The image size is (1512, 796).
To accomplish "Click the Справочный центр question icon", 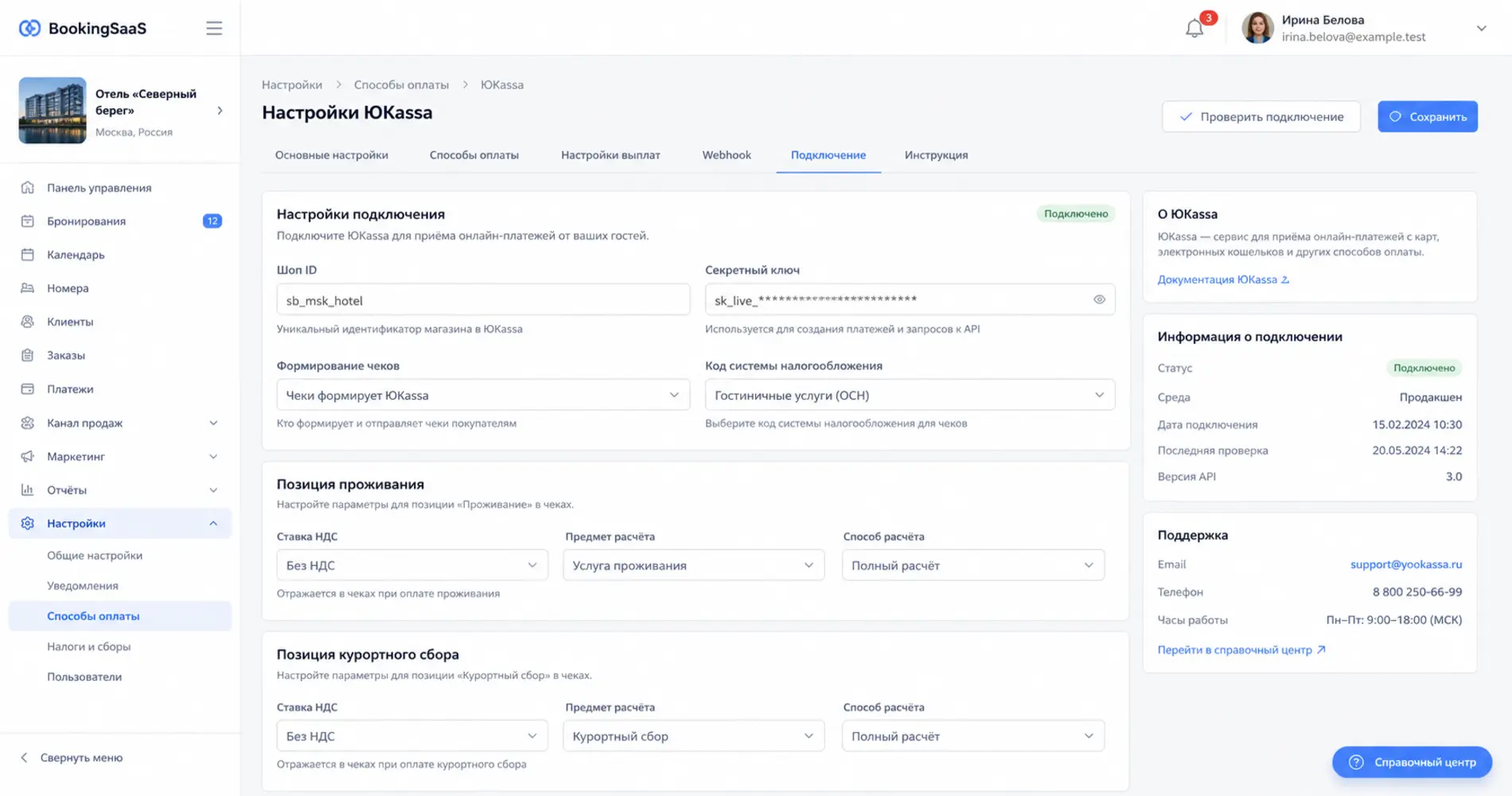I will 1356,762.
